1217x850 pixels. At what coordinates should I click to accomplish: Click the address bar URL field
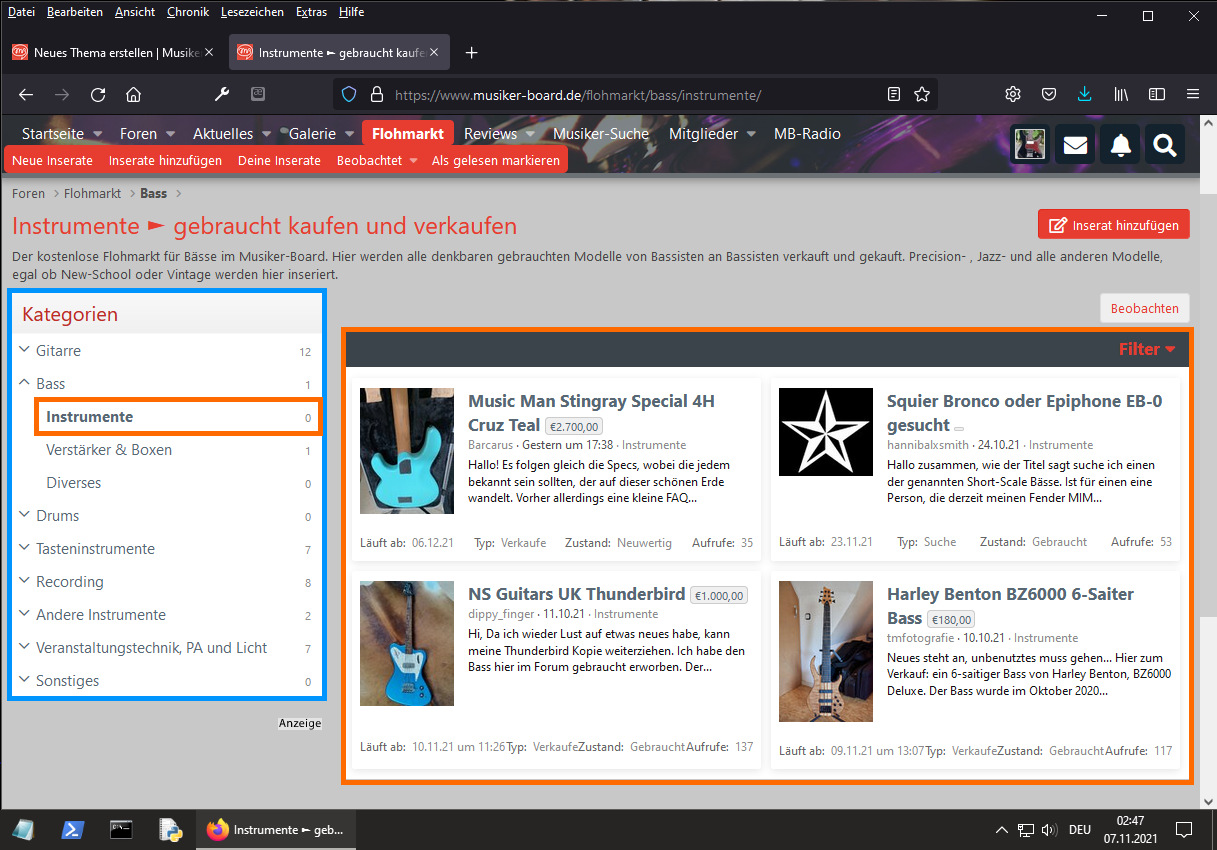(635, 95)
